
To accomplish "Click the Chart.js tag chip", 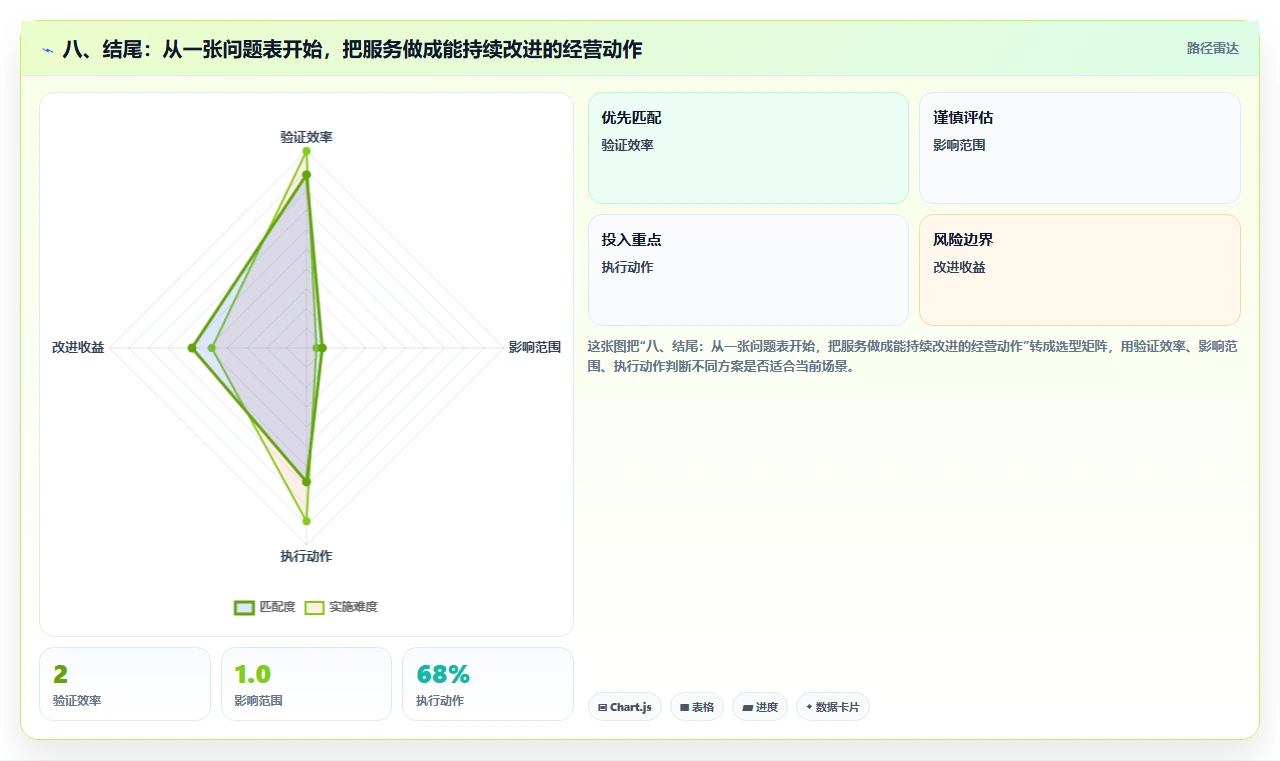I will click(625, 707).
